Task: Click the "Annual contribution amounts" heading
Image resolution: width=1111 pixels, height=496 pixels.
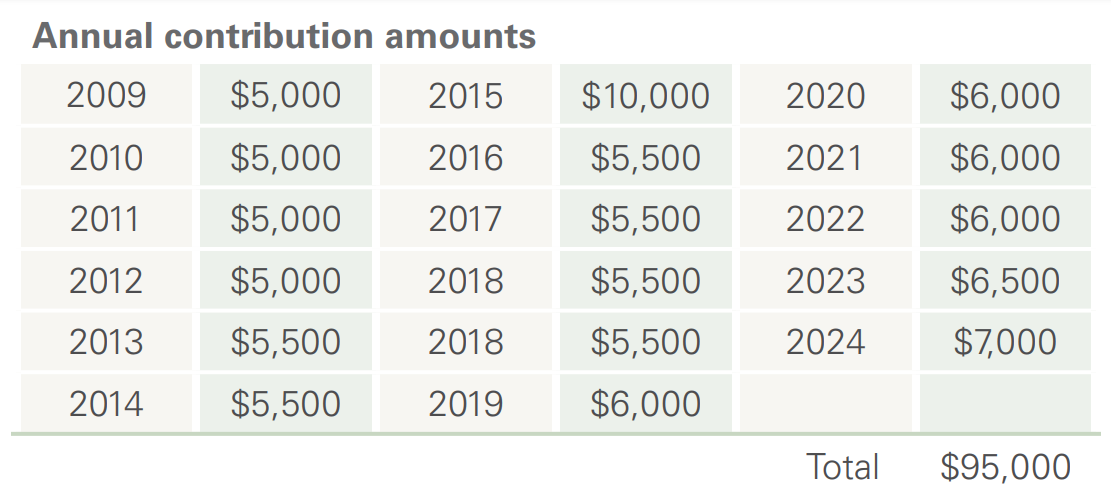Action: (x=284, y=36)
